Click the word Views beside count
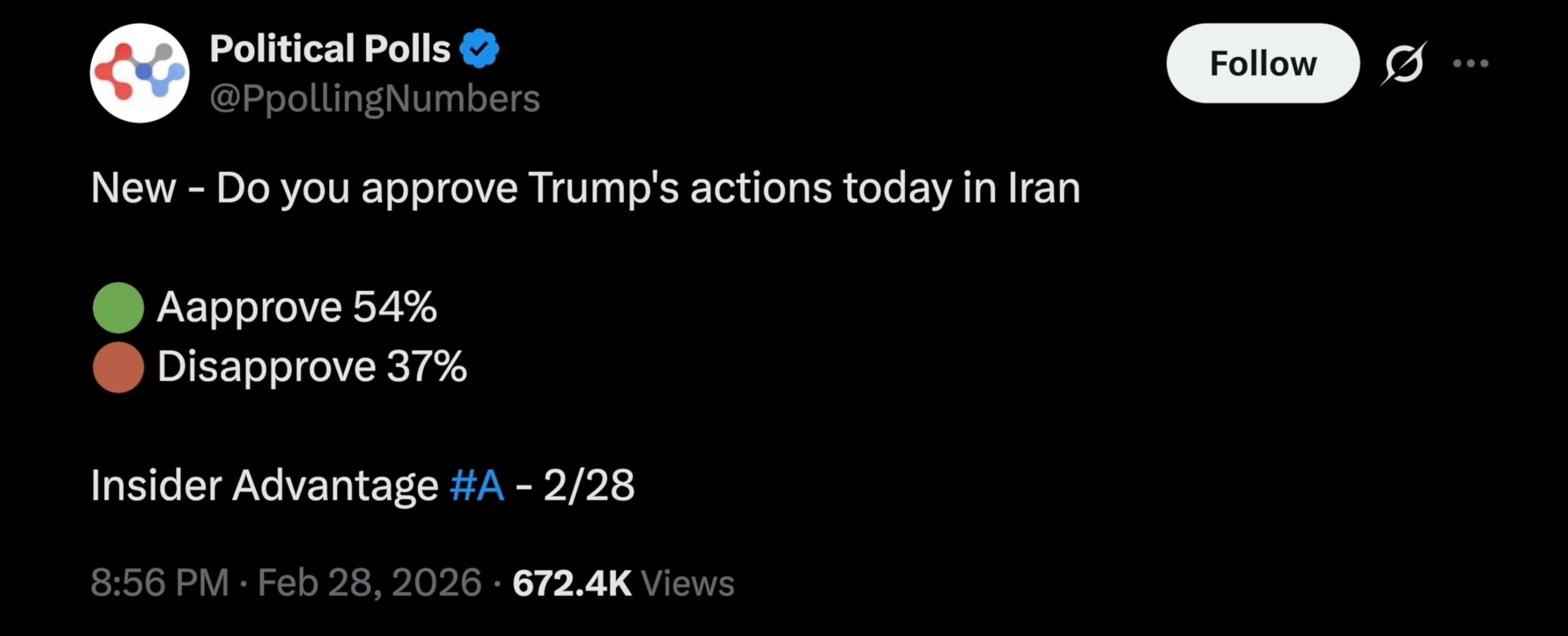Image resolution: width=1568 pixels, height=636 pixels. pyautogui.click(x=688, y=583)
